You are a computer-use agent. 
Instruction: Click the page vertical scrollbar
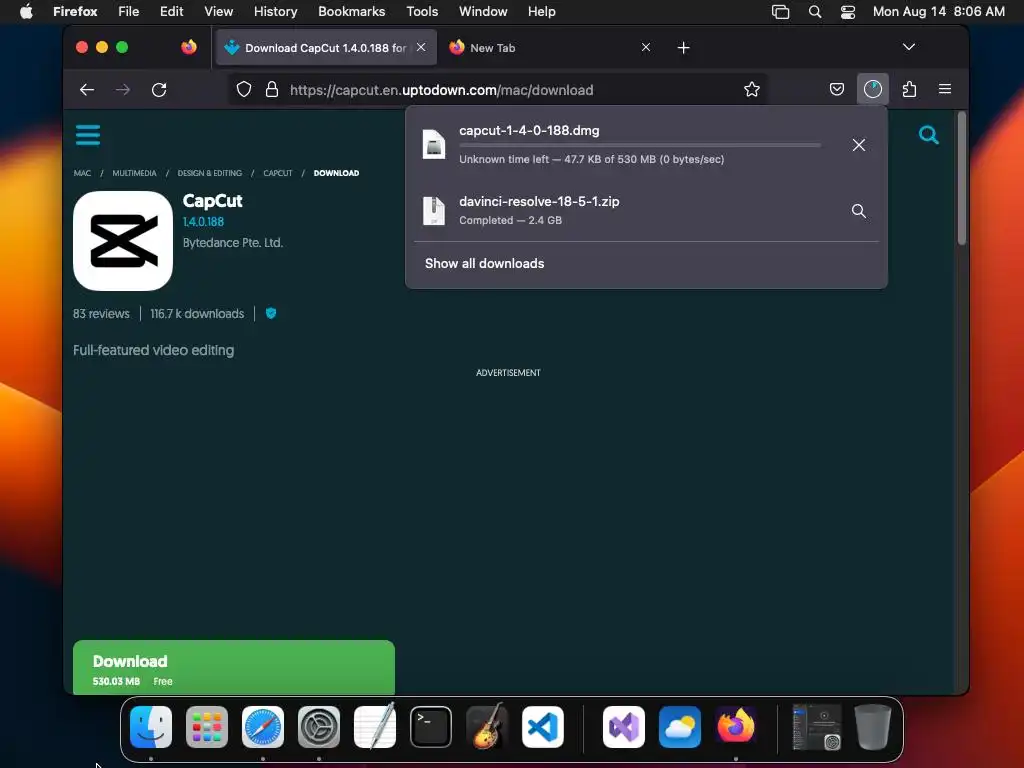coord(961,179)
